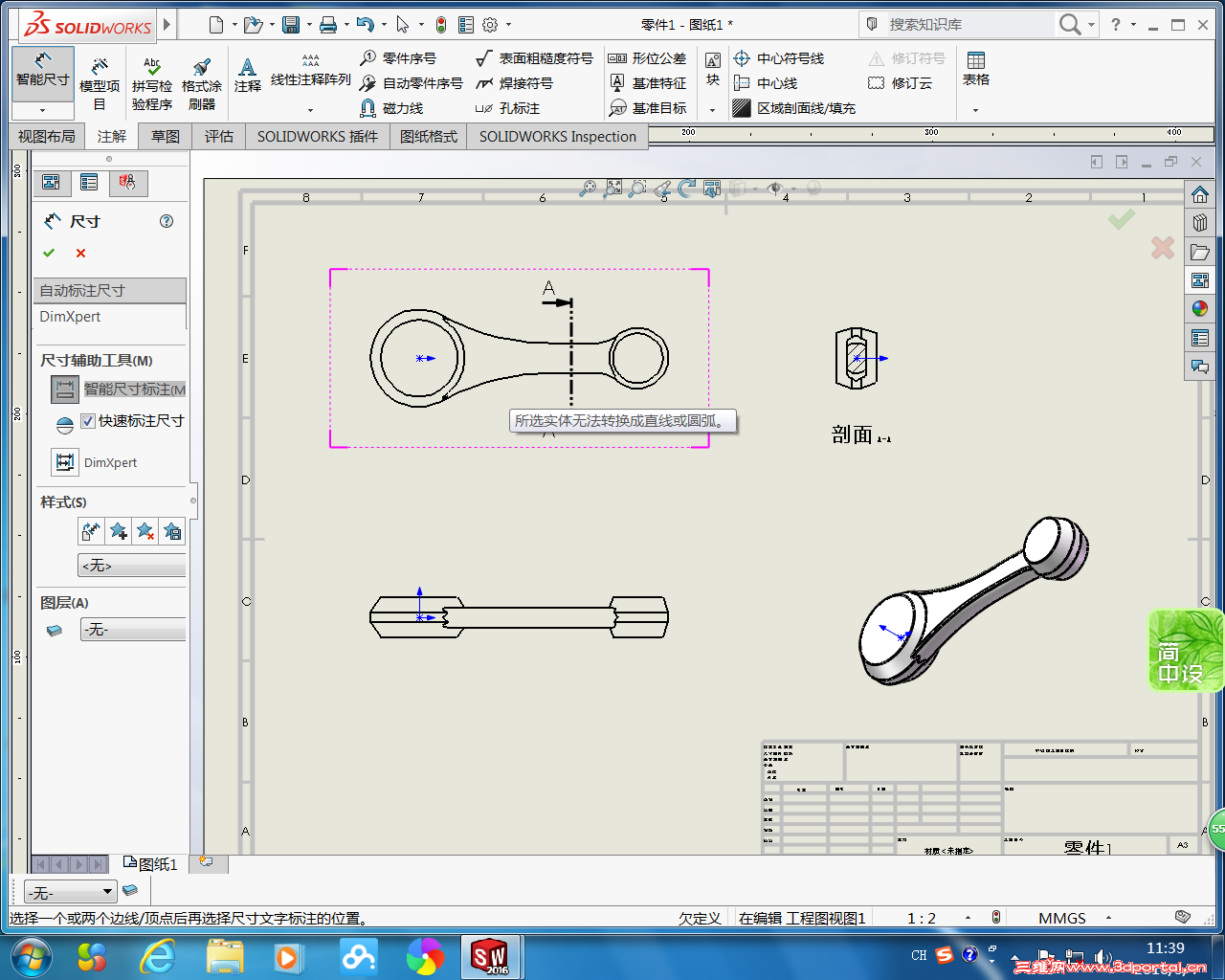Cancel dimension with the red X in panel
Image resolution: width=1225 pixels, height=980 pixels.
pos(80,253)
